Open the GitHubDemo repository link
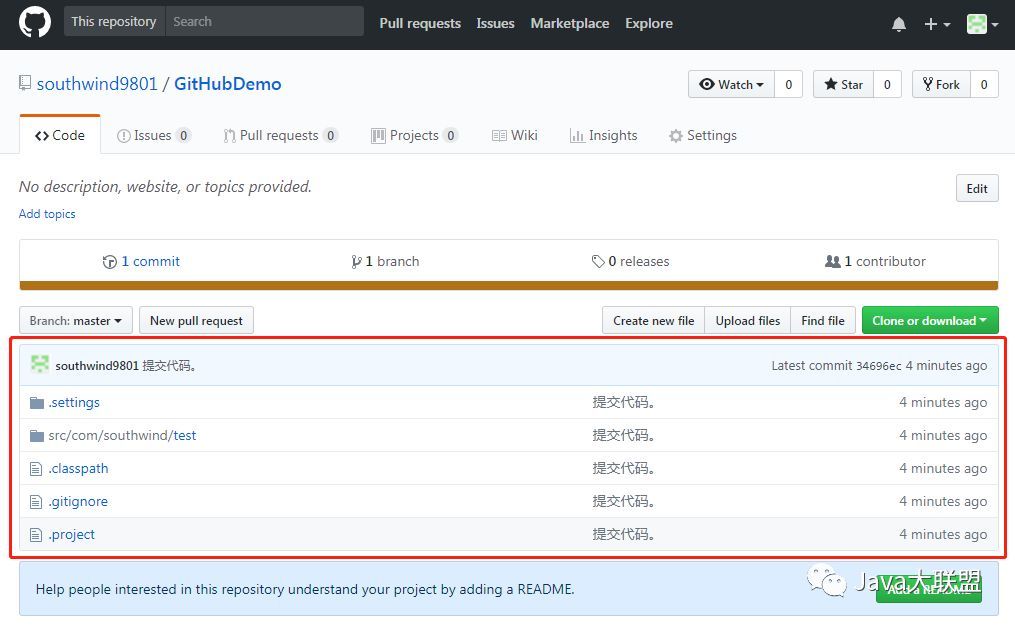This screenshot has height=626, width=1015. (x=228, y=84)
